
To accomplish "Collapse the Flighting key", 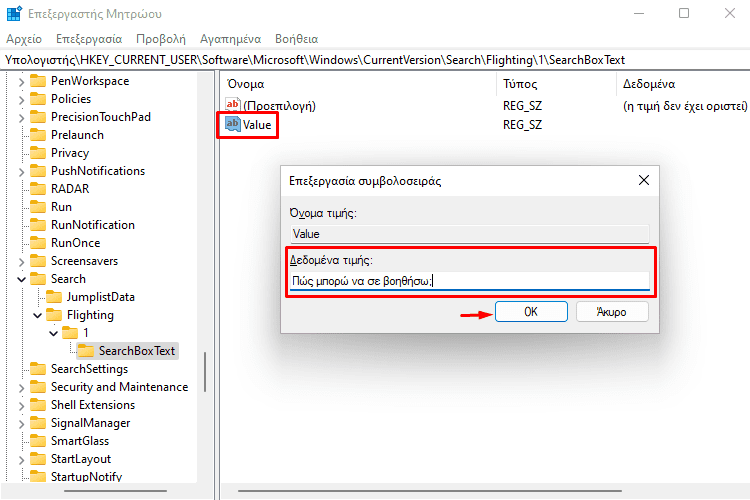I will [x=37, y=315].
